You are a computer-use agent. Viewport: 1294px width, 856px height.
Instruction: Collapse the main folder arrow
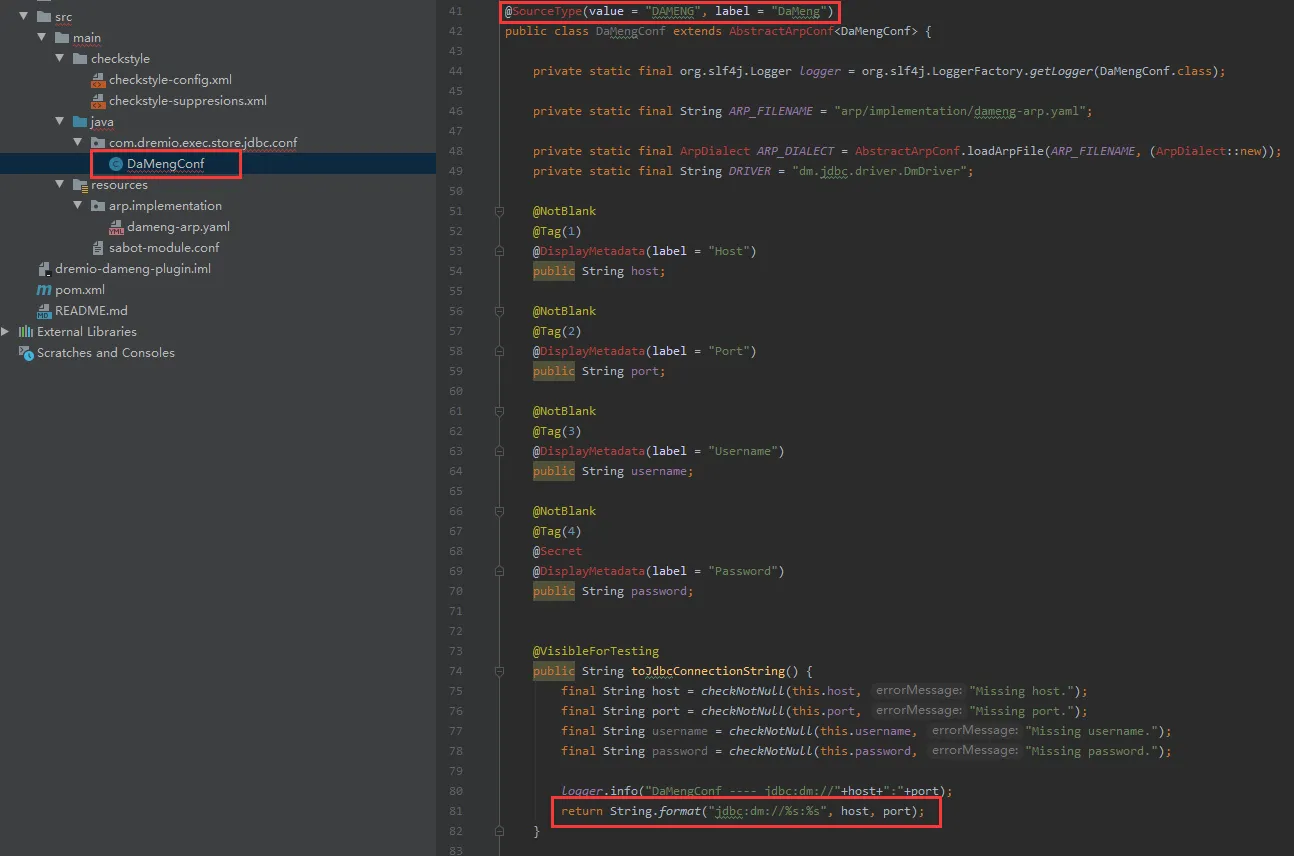[x=41, y=37]
